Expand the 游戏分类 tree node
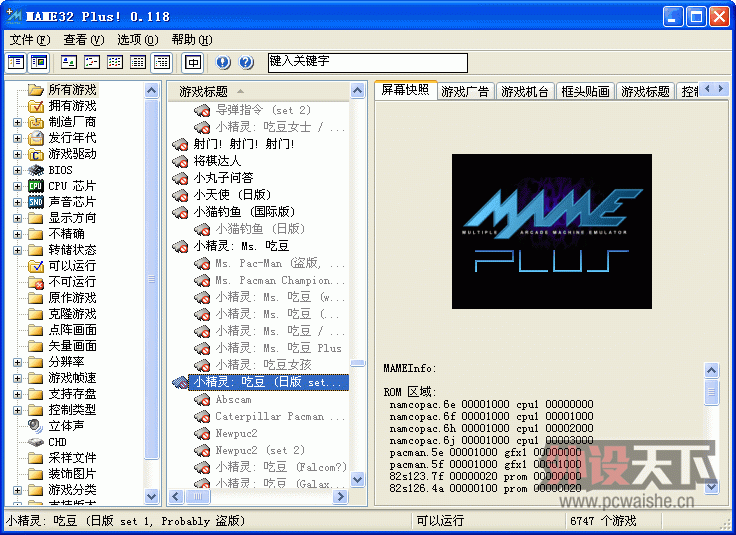Image resolution: width=736 pixels, height=535 pixels. point(17,490)
